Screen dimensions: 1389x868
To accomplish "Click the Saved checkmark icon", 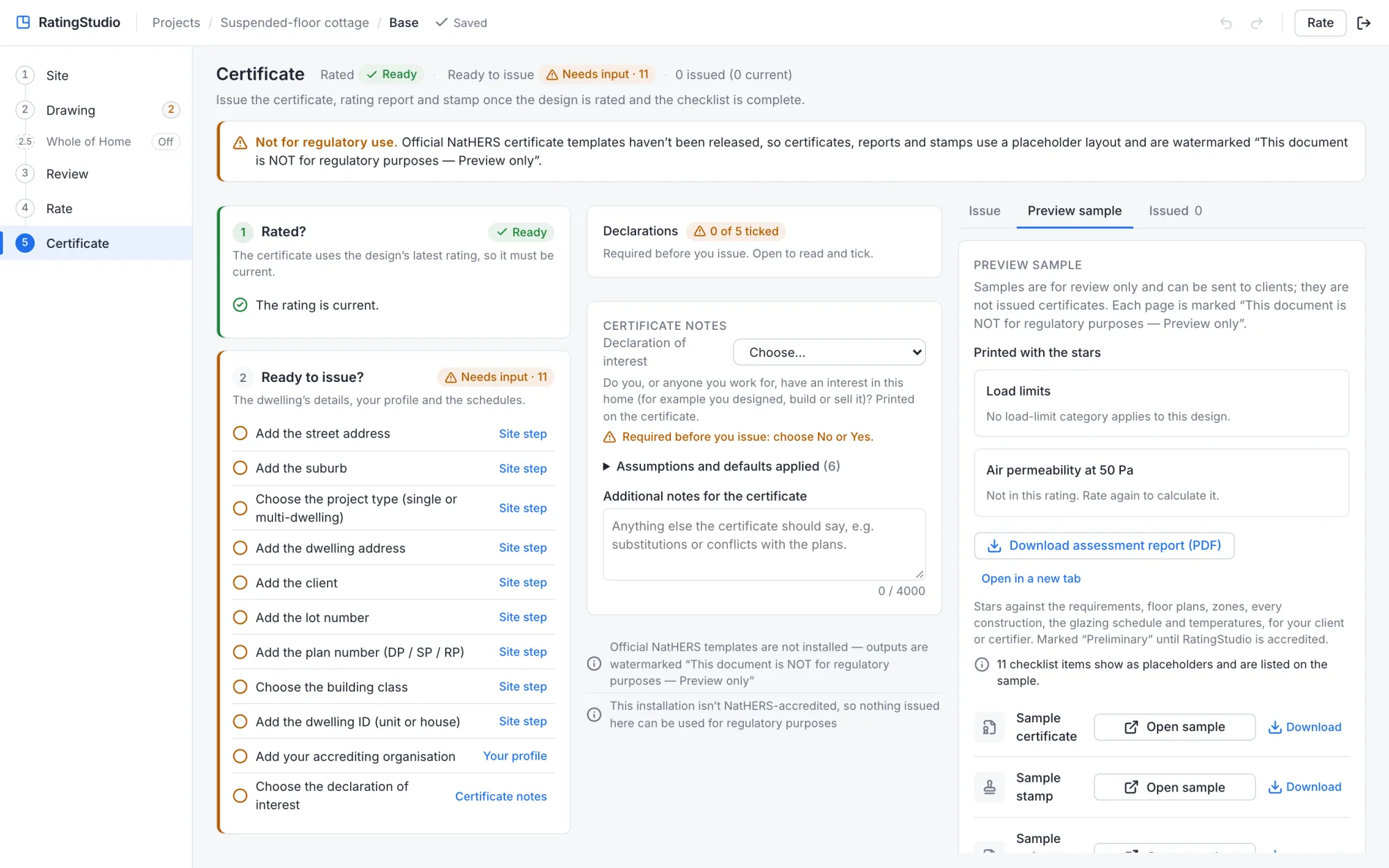I will pyautogui.click(x=441, y=22).
